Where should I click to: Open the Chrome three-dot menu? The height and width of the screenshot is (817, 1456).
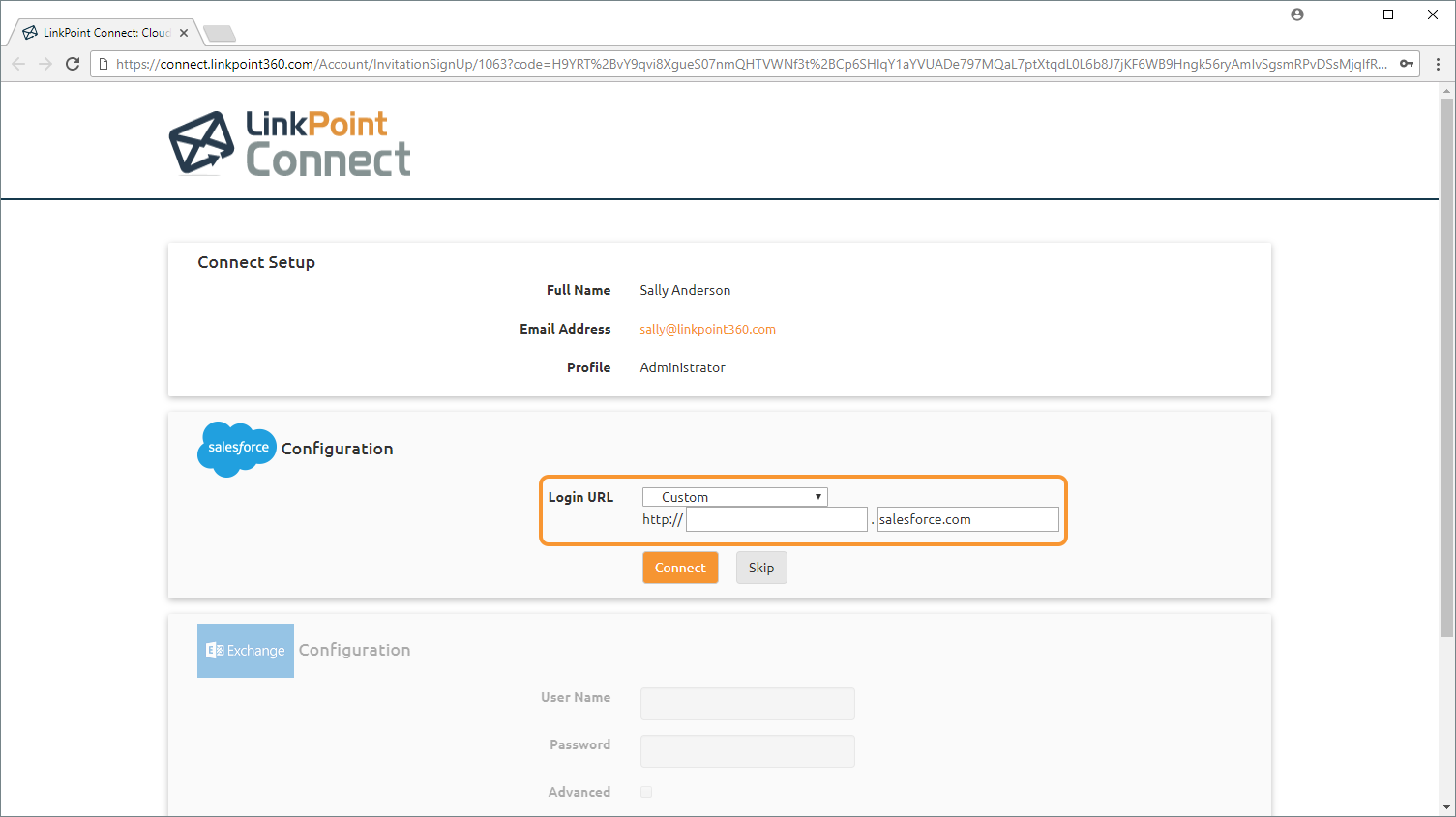1439,64
